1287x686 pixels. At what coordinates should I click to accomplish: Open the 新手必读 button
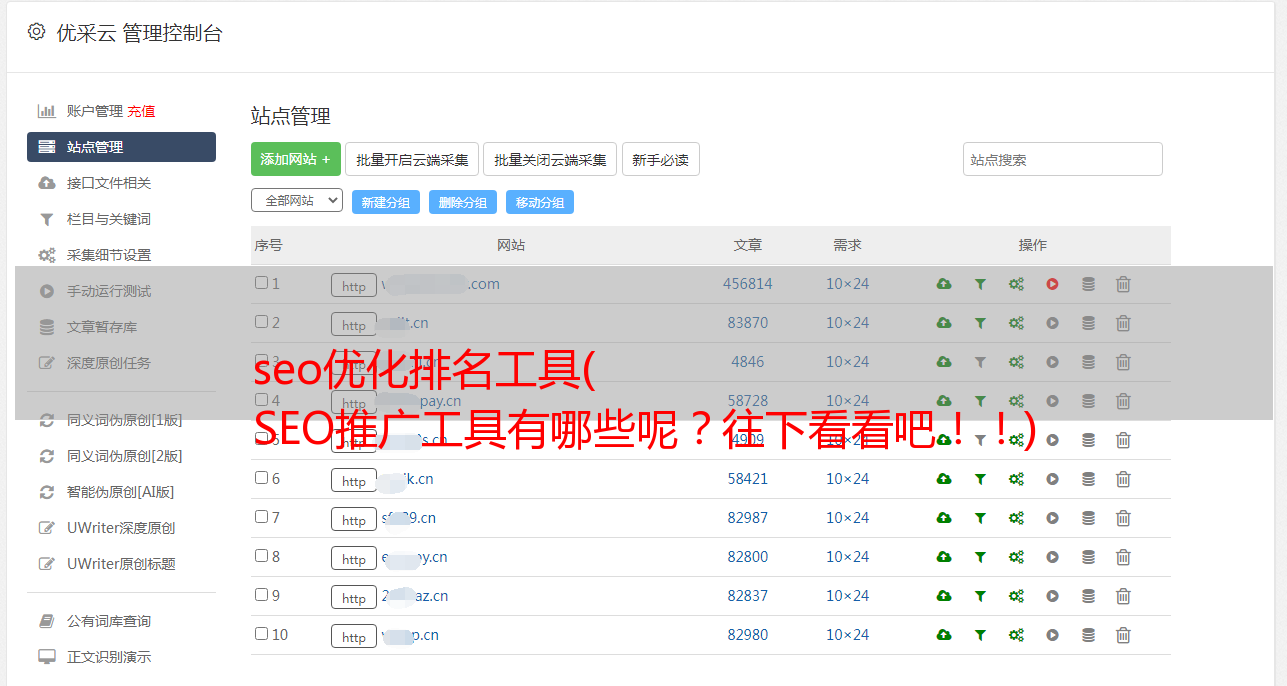(x=661, y=159)
